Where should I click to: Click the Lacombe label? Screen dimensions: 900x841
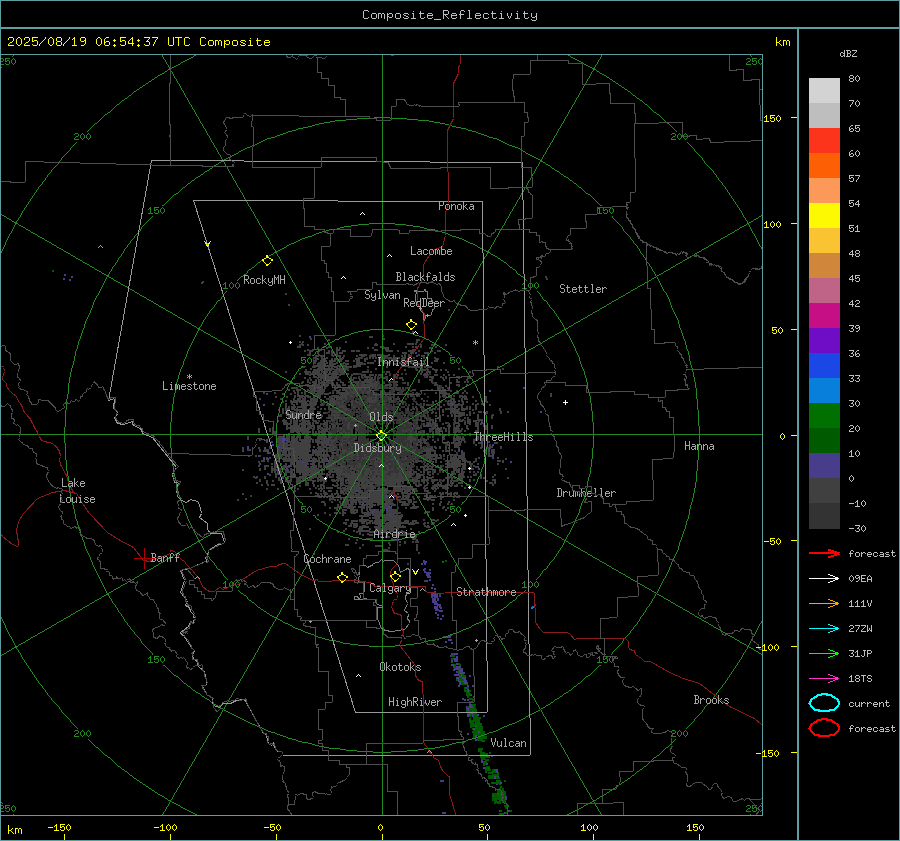(x=431, y=251)
